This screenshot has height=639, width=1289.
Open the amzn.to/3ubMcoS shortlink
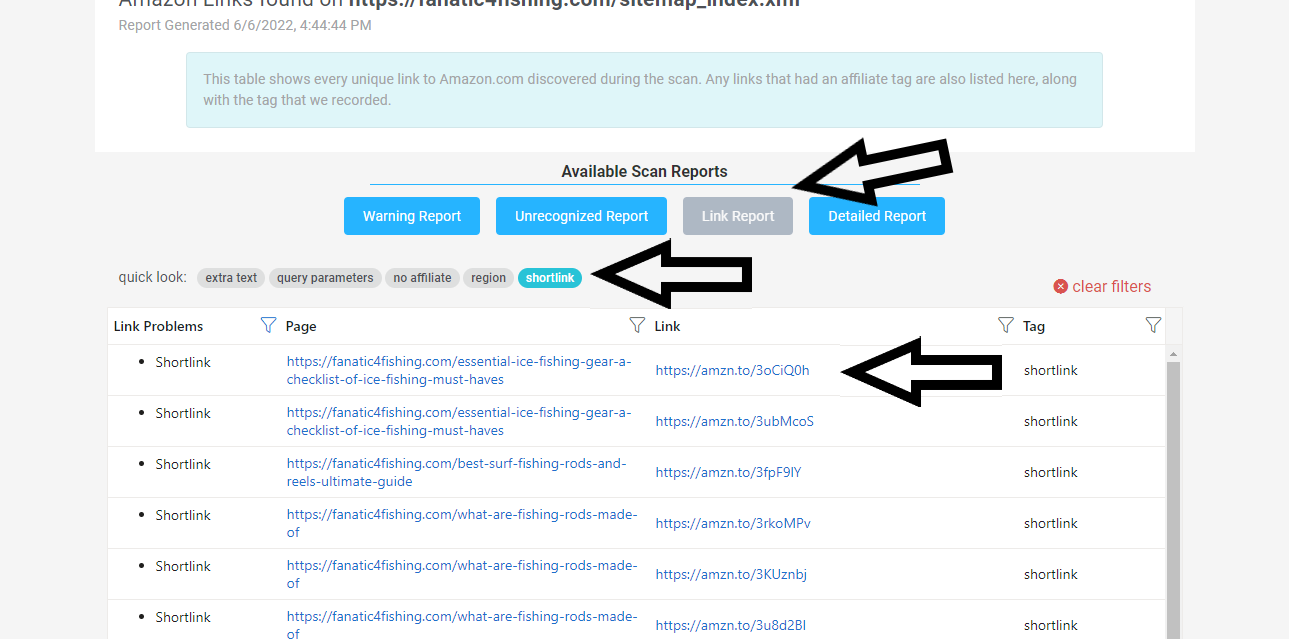pos(735,421)
